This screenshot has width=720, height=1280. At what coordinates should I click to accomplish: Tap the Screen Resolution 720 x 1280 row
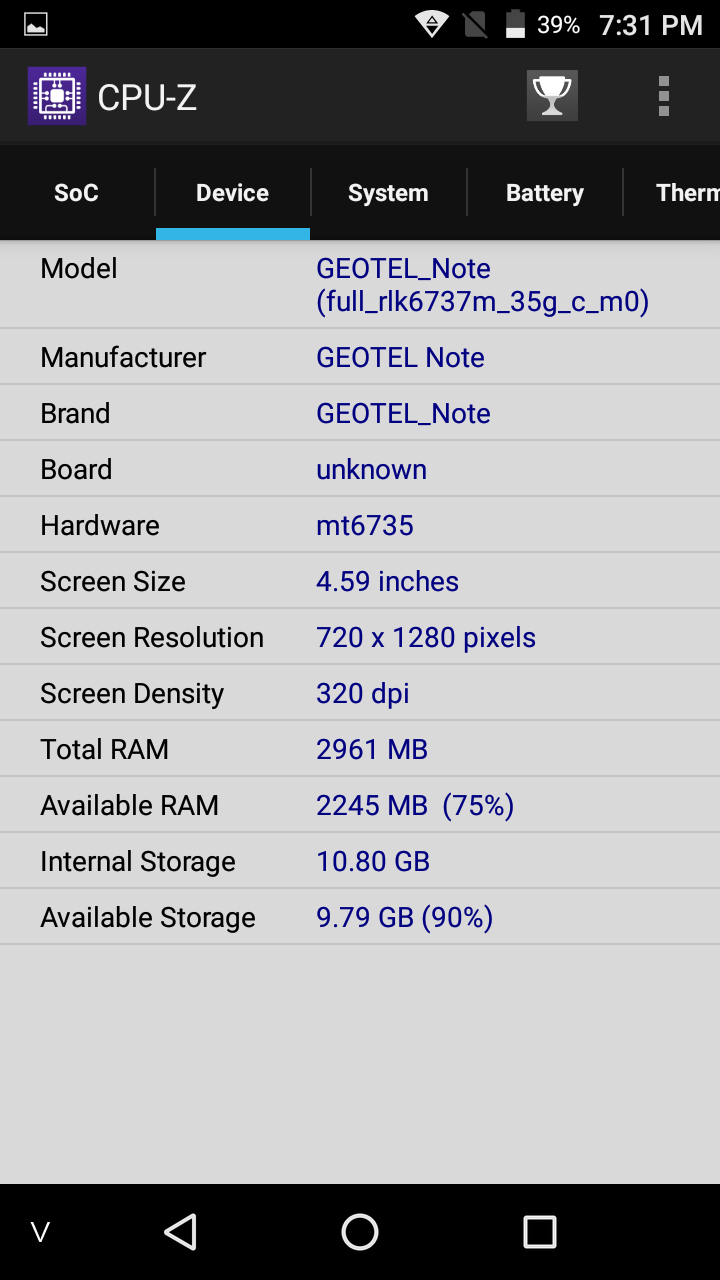(x=360, y=637)
